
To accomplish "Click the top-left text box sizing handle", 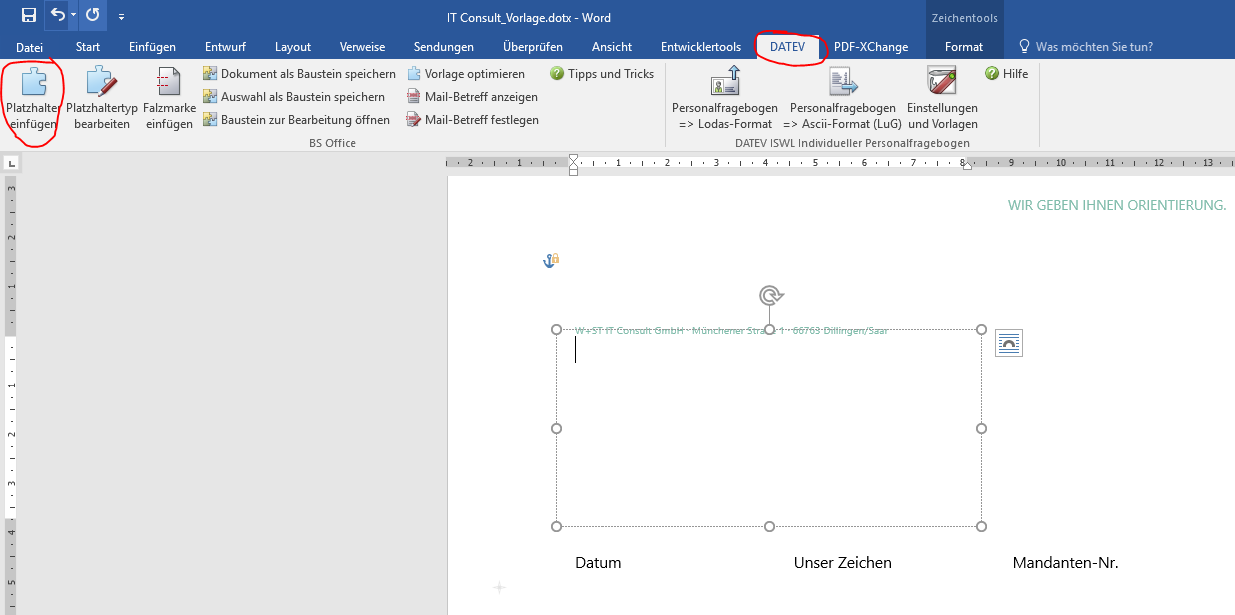I will (557, 330).
